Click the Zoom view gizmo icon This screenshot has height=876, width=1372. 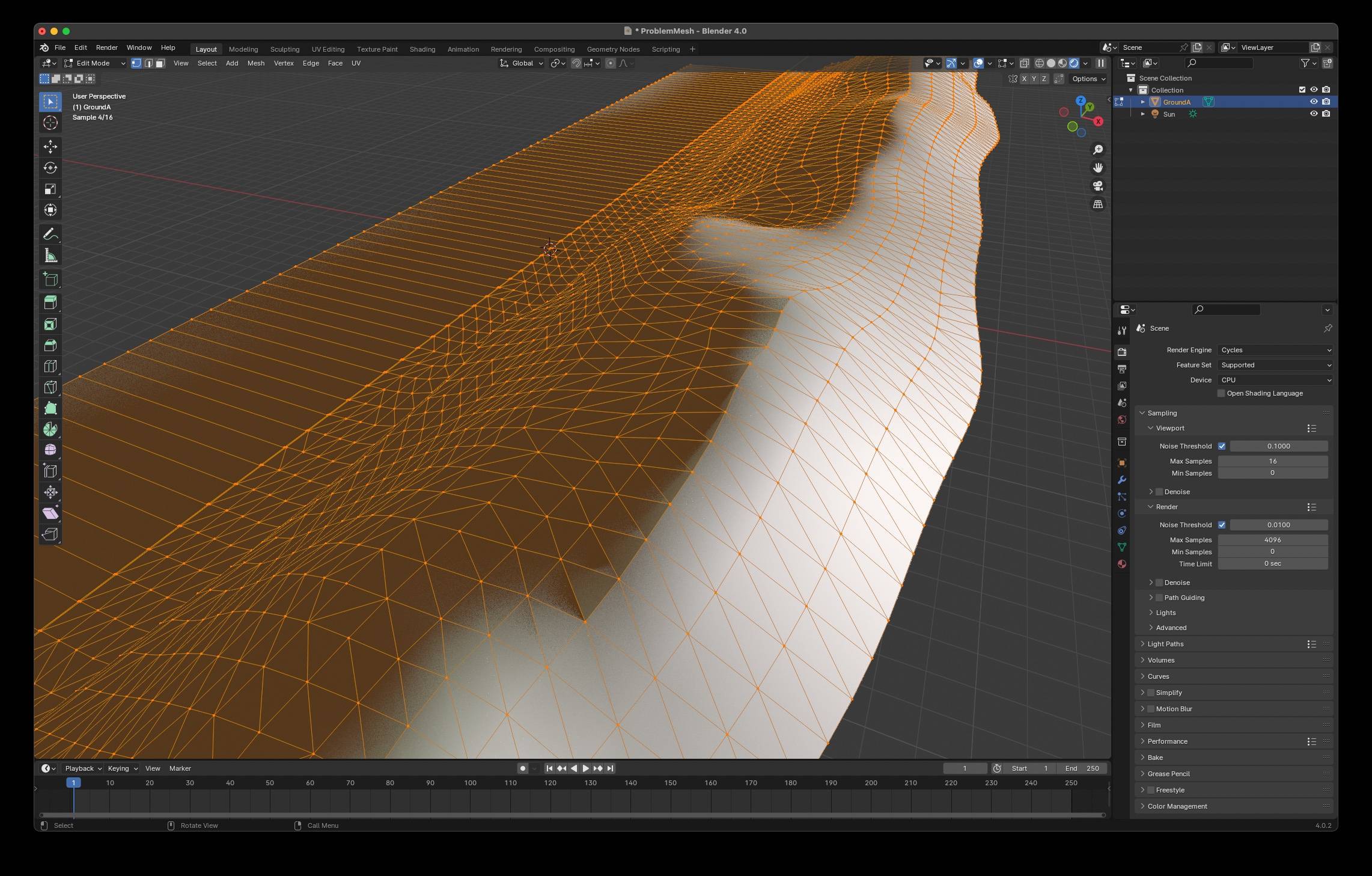coord(1098,150)
